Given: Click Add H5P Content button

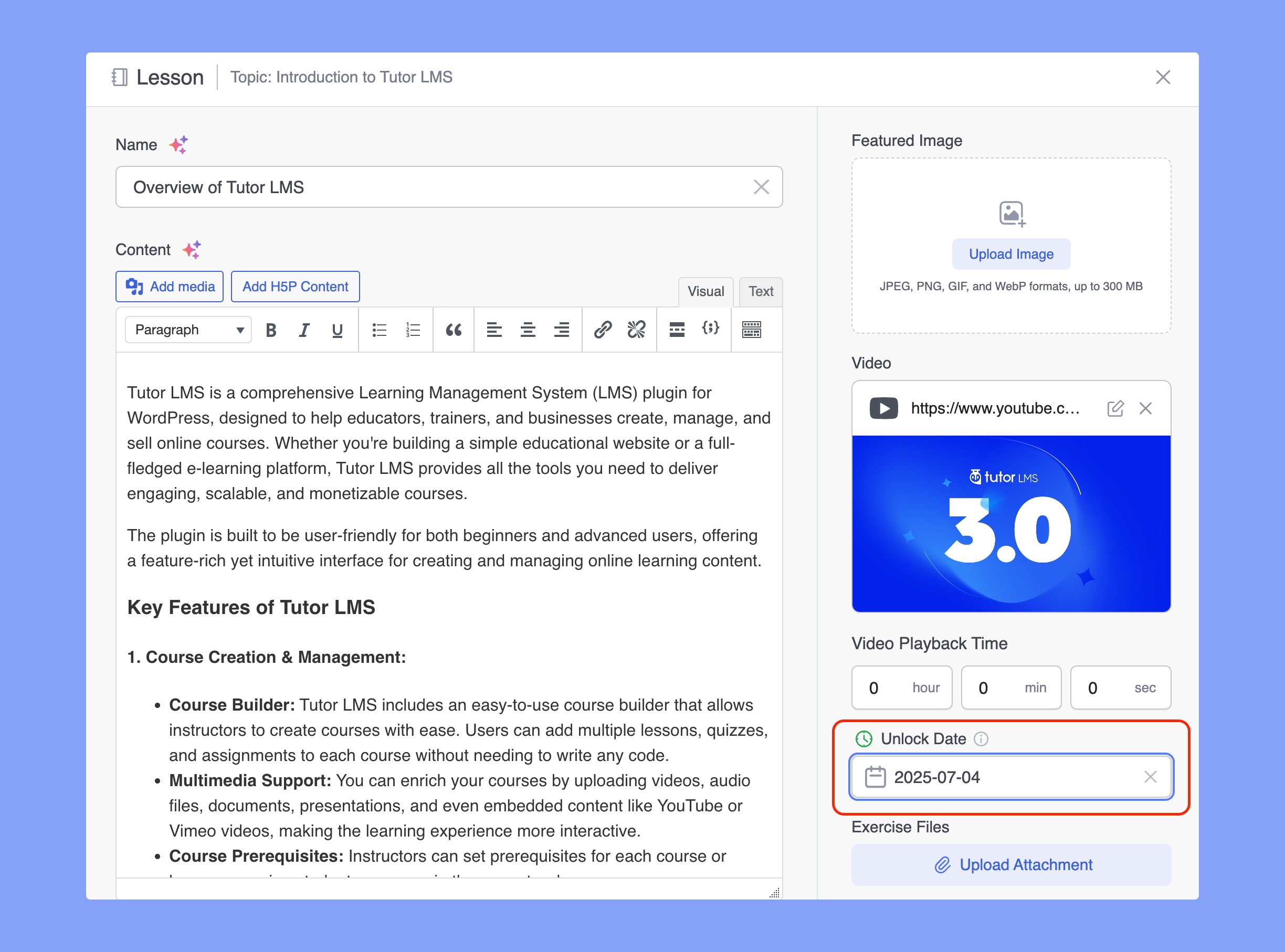Looking at the screenshot, I should click(294, 287).
